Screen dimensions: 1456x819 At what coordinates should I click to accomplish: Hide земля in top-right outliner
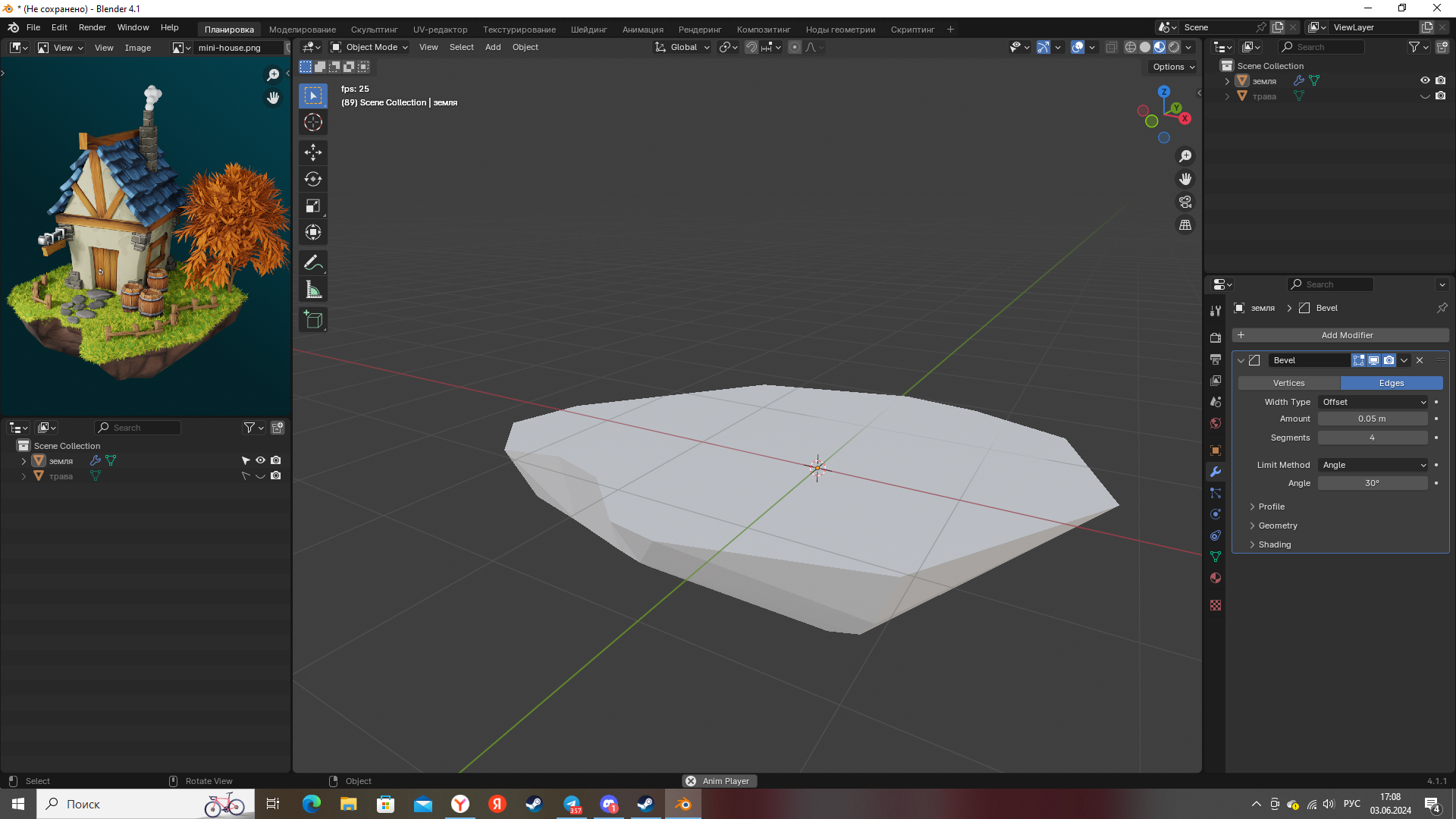[x=1425, y=80]
